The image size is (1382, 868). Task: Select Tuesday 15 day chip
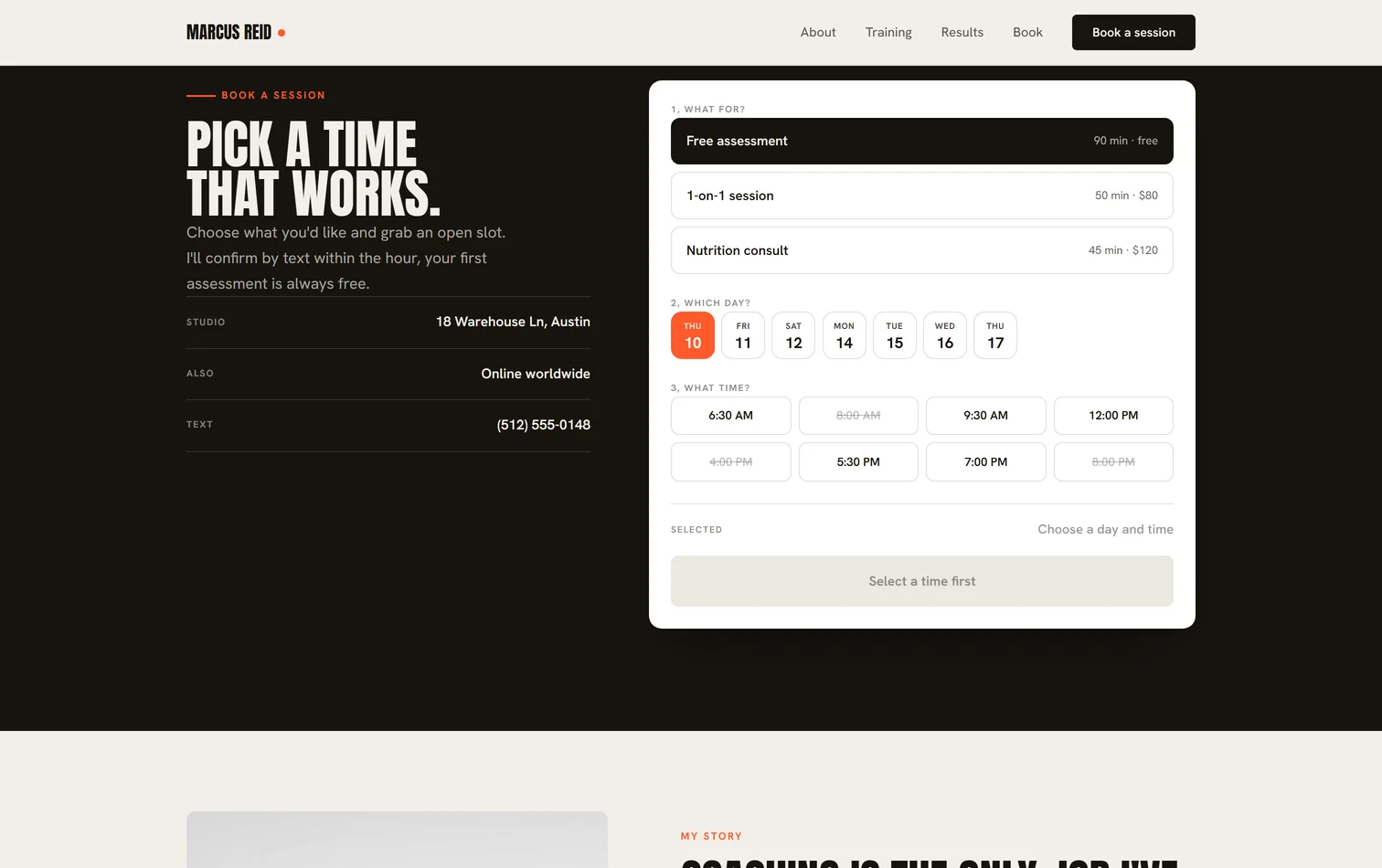895,335
